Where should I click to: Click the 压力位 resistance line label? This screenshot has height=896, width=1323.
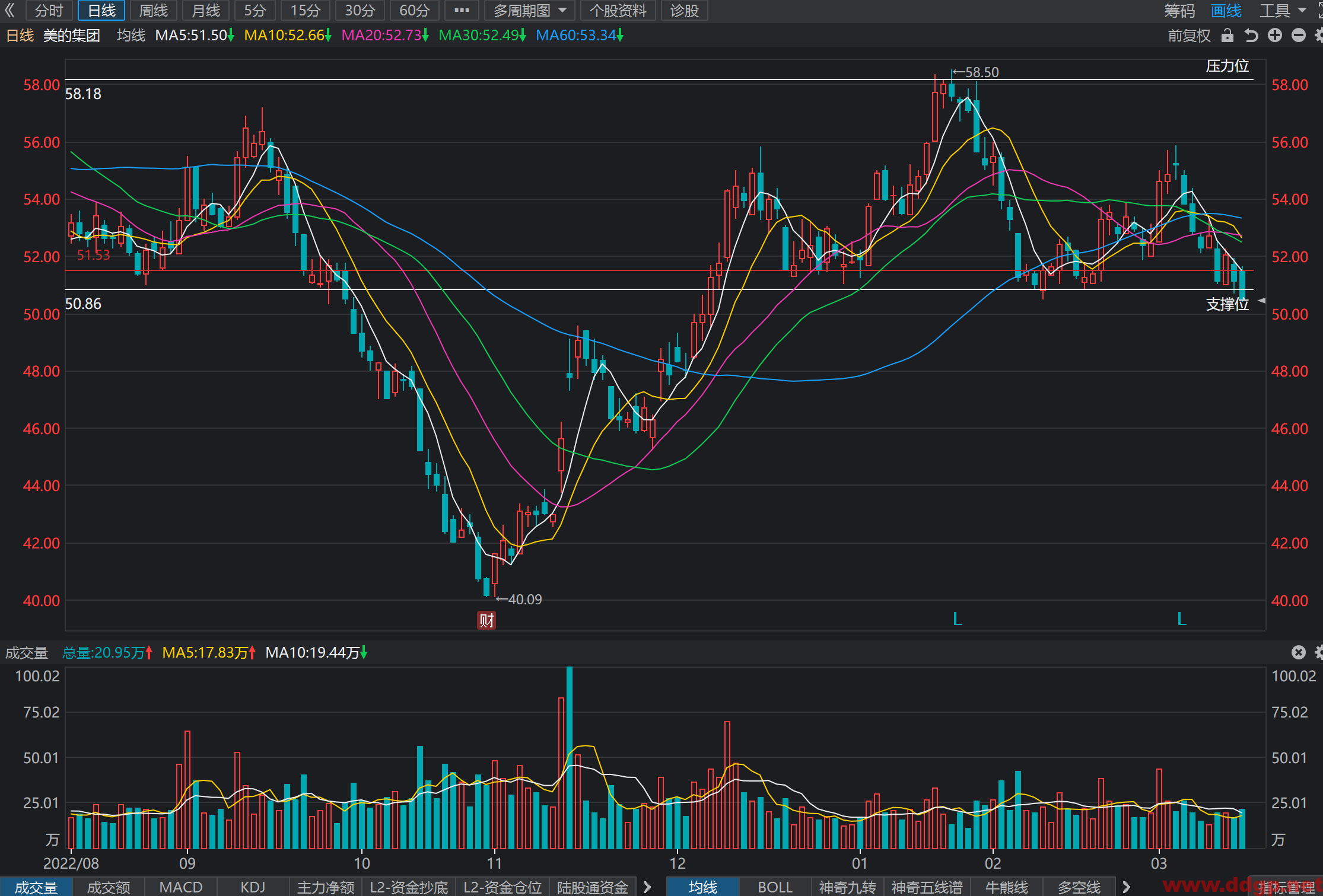pyautogui.click(x=1227, y=66)
